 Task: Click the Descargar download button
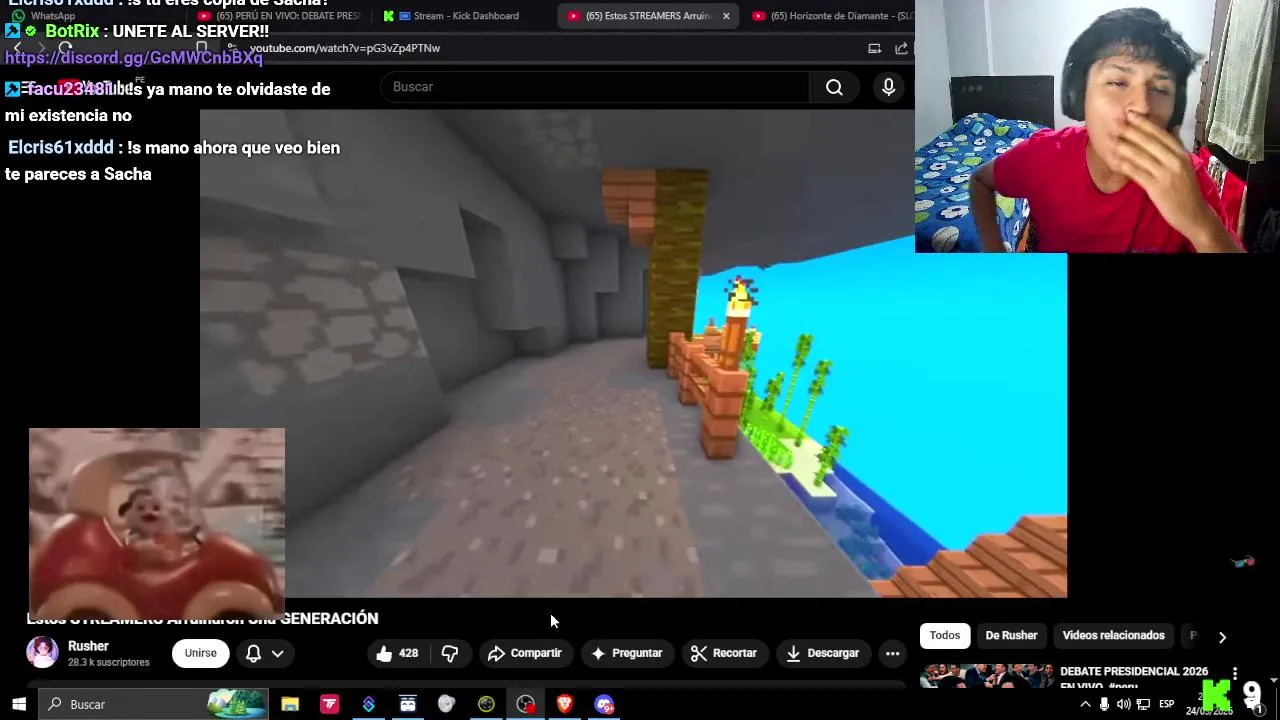pos(822,653)
